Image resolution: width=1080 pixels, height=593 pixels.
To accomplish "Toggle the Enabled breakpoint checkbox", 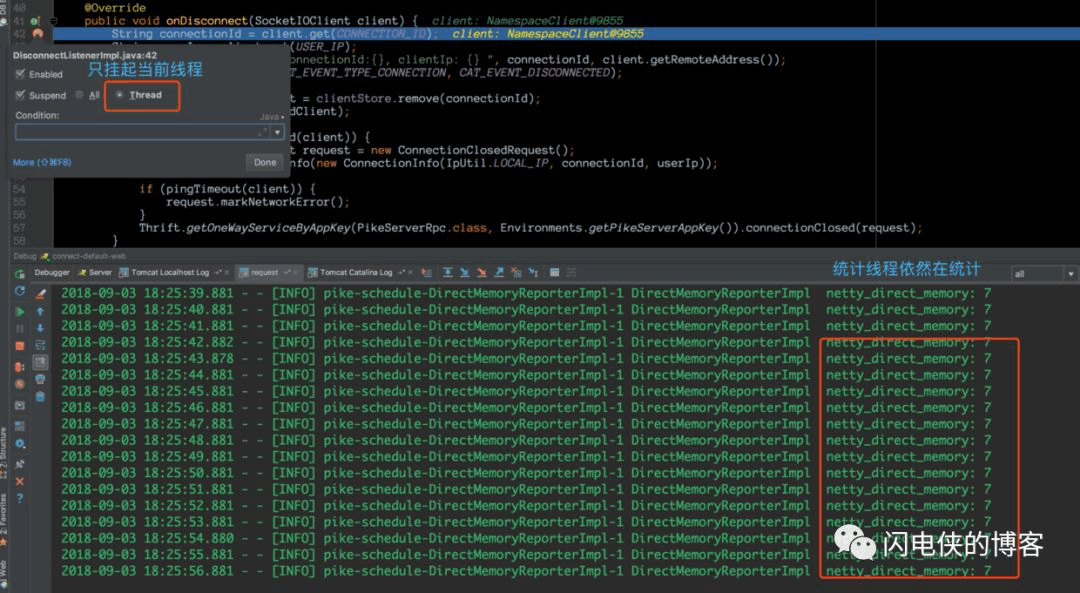I will pyautogui.click(x=20, y=74).
